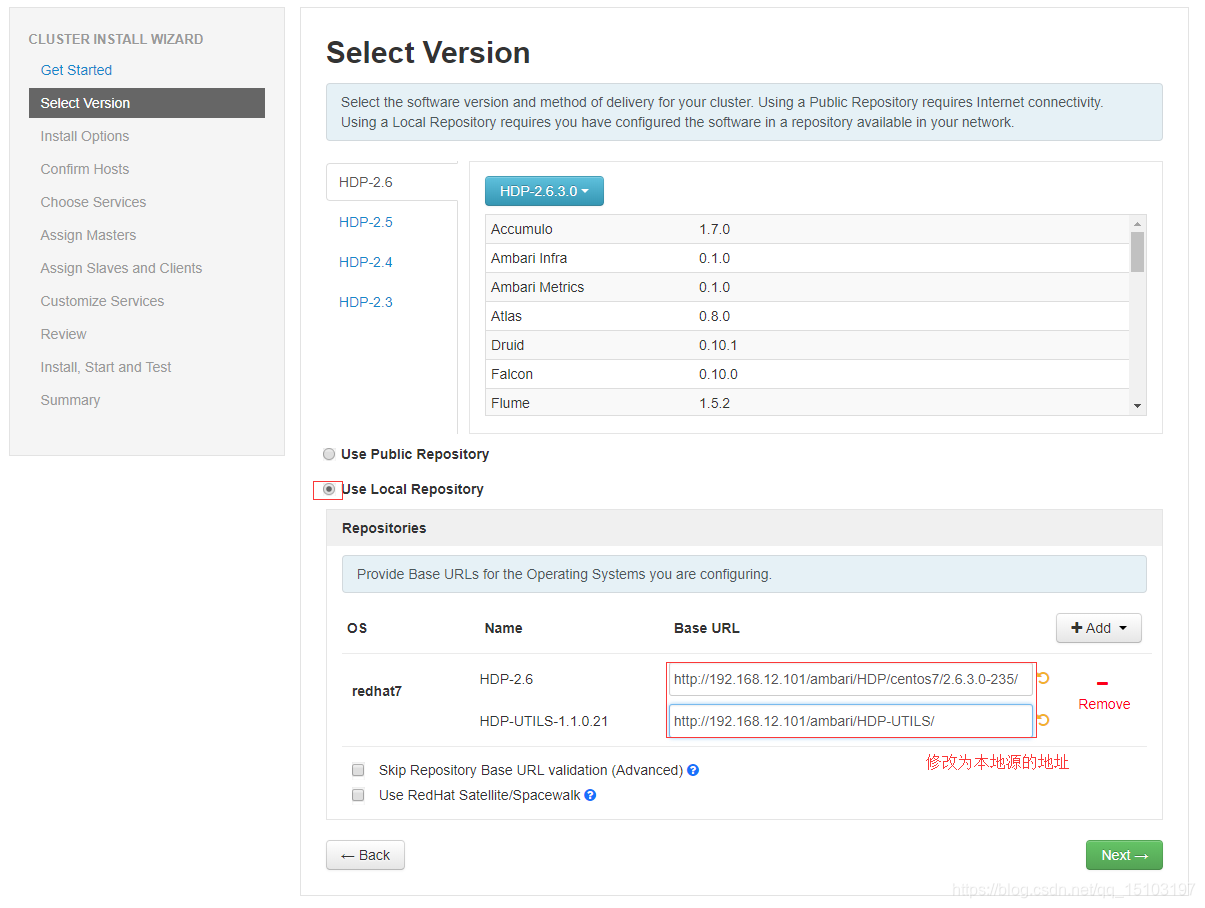Enable Use RedHat Satellite/Spacewalk checkbox
Screen dimensions: 1205x908
click(358, 795)
